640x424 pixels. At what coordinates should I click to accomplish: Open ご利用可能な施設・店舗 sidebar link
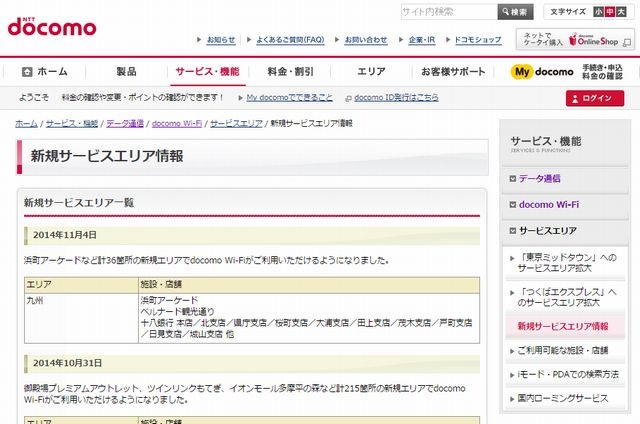[x=563, y=350]
